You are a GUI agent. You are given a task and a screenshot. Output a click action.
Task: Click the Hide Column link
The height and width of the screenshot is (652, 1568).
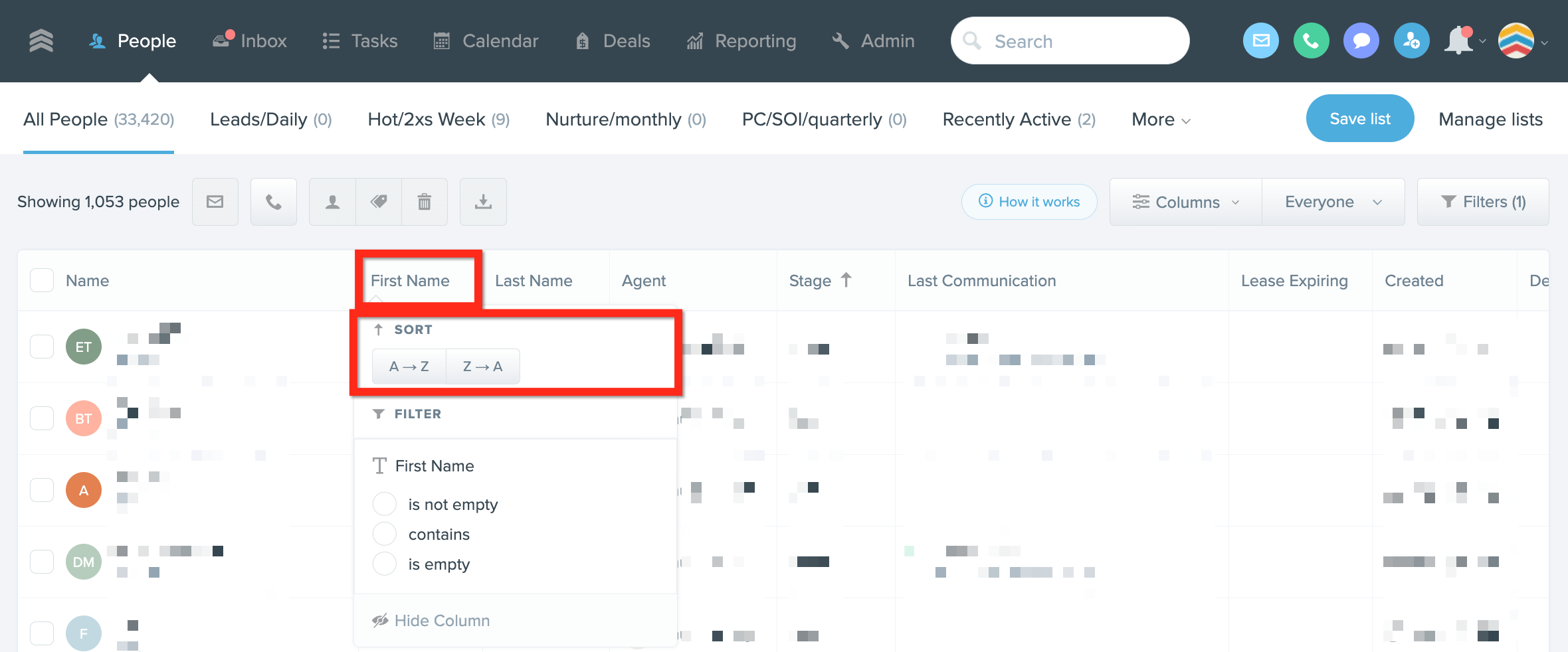[x=441, y=620]
